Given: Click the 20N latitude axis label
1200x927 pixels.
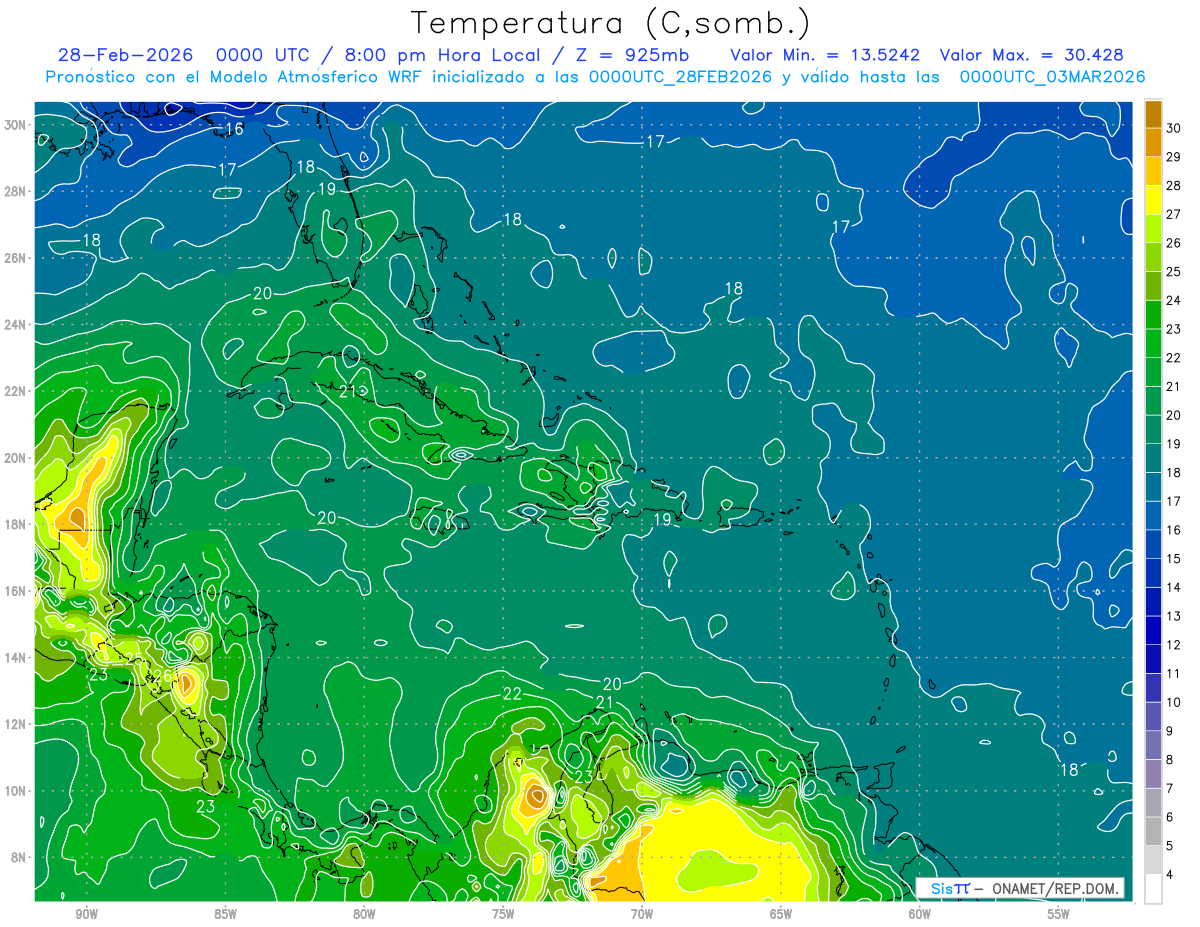Looking at the screenshot, I should pyautogui.click(x=15, y=457).
